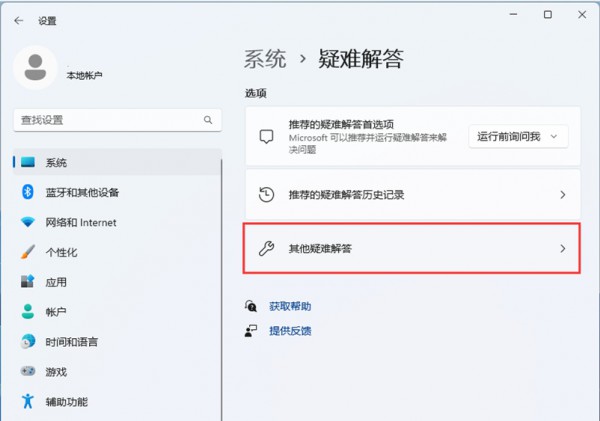Click the 系统 breadcrumb in header
Viewport: 600px width, 421px height.
point(266,58)
